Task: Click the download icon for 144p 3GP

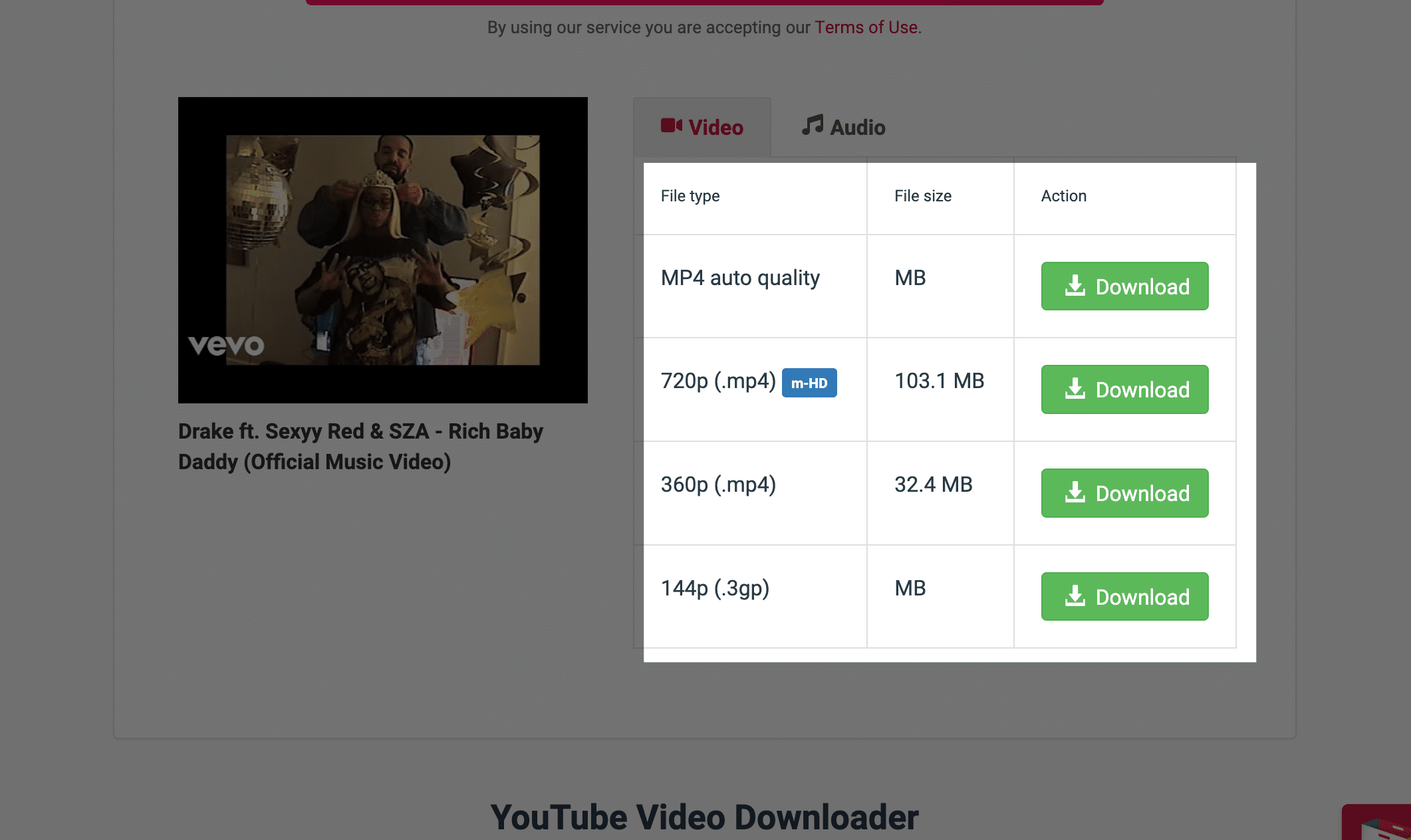Action: point(1075,596)
